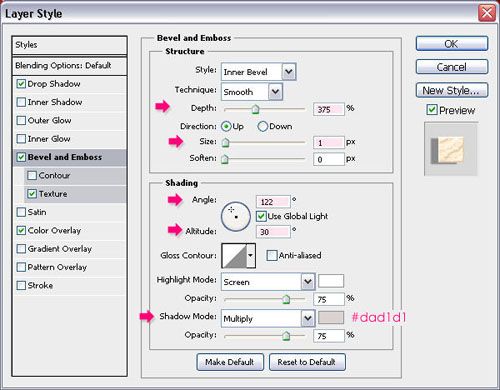Click the Depth slider handle
This screenshot has height=390, width=500.
click(255, 109)
